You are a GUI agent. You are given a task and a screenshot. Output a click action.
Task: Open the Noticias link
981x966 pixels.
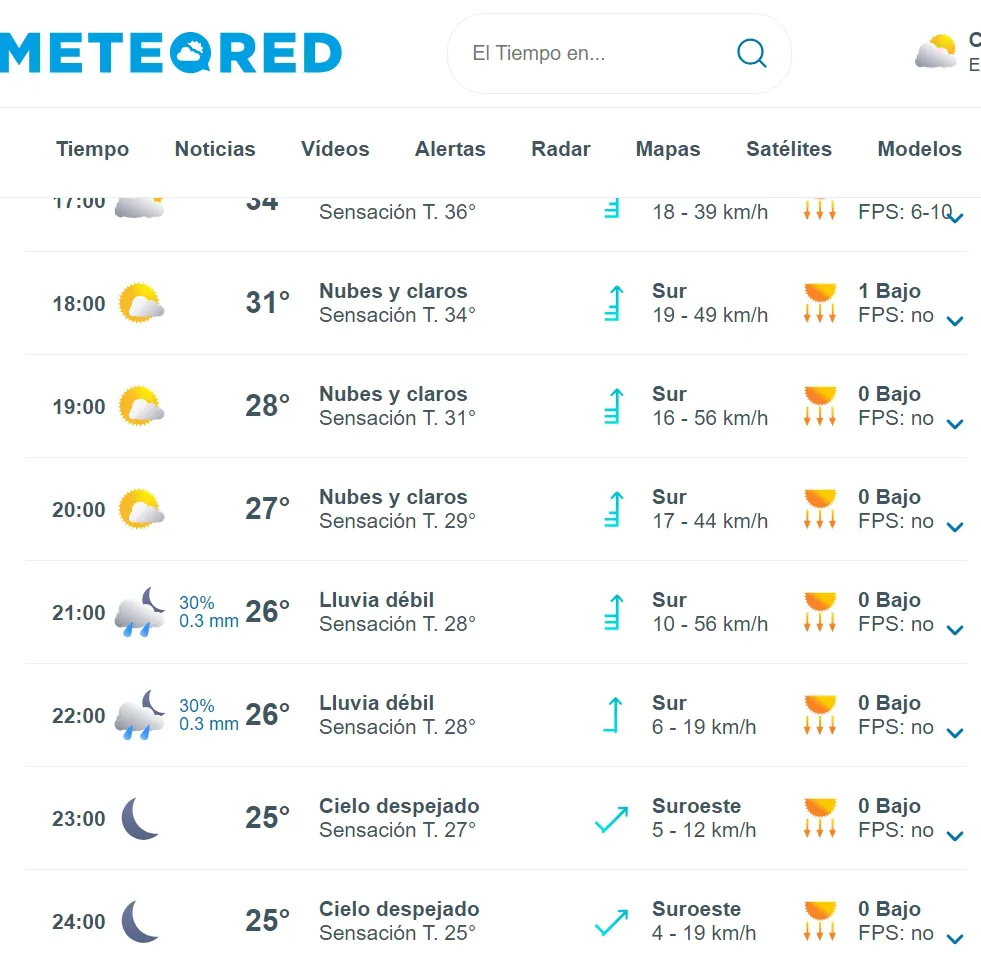(215, 149)
